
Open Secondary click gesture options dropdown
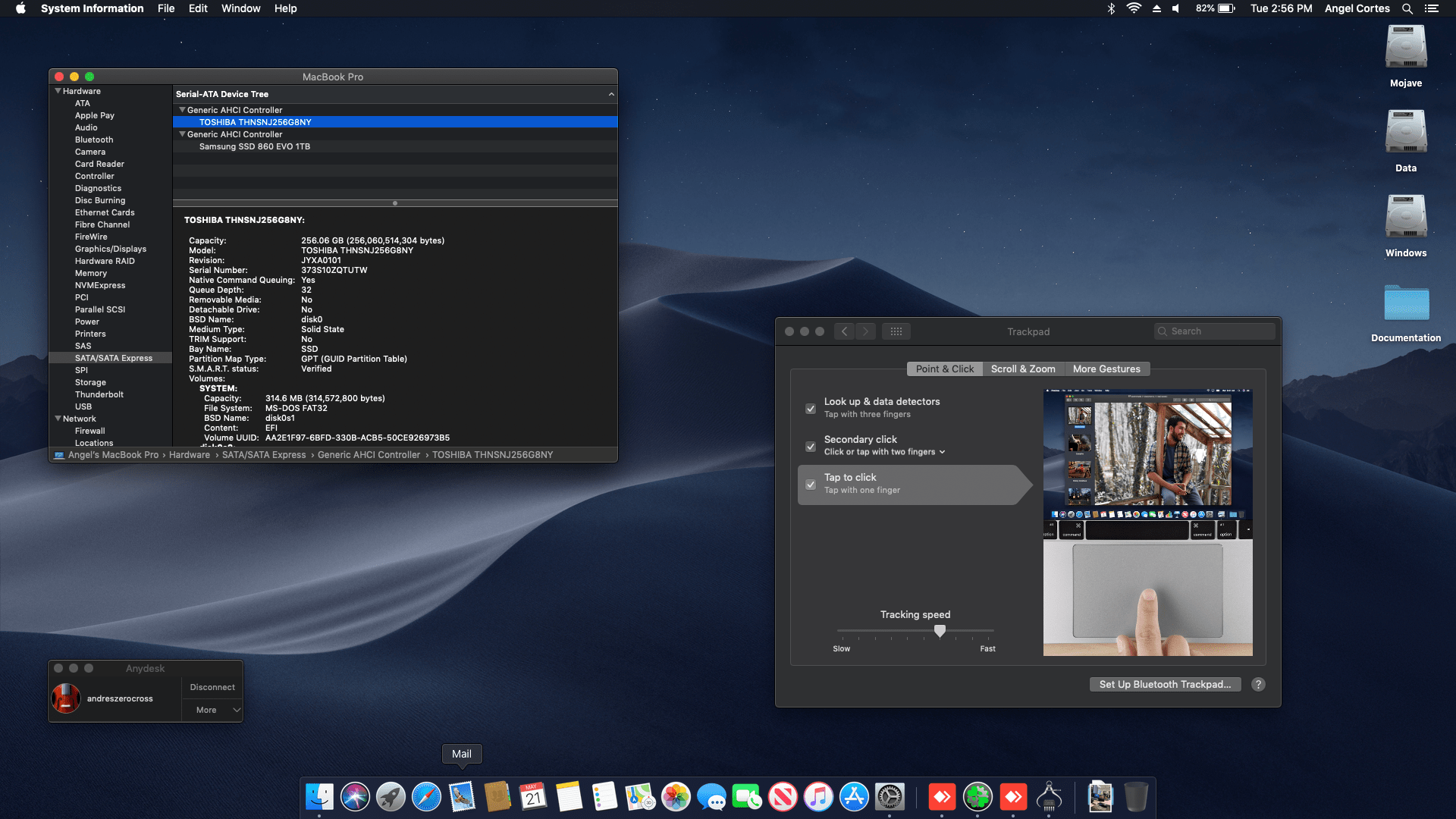(x=885, y=452)
